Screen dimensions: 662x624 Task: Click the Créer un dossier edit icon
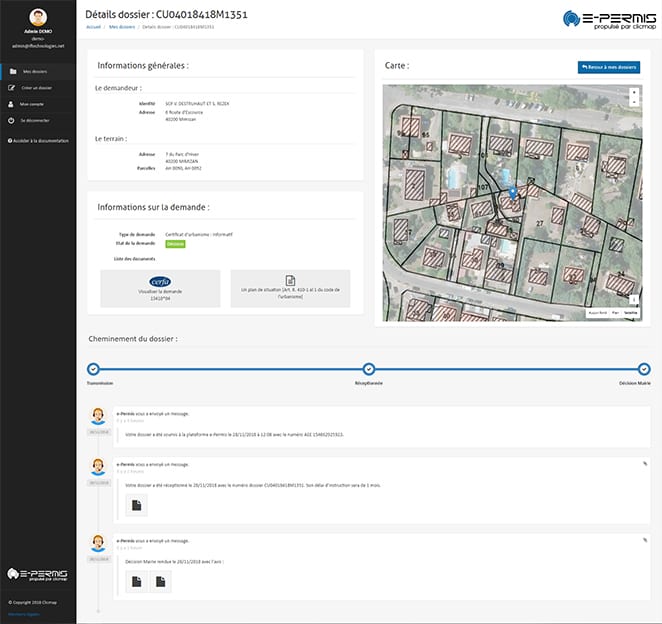coord(12,88)
